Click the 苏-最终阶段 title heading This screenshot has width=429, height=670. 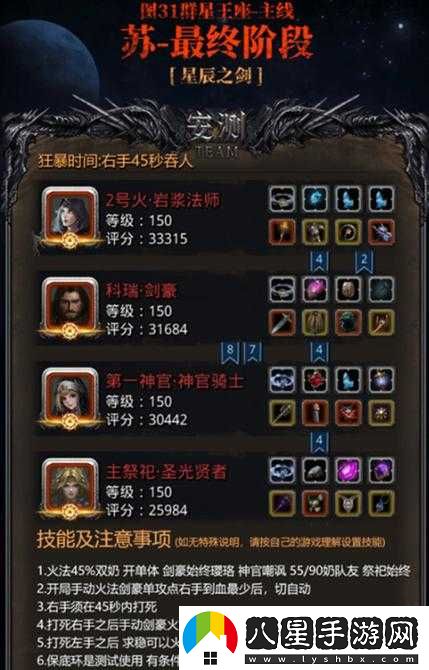click(217, 42)
